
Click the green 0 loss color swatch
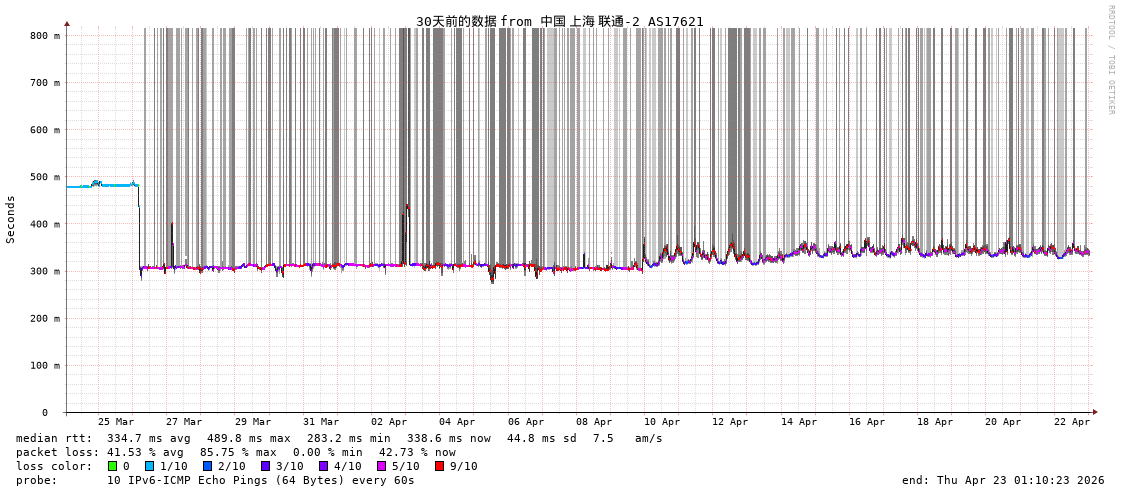pos(113,466)
